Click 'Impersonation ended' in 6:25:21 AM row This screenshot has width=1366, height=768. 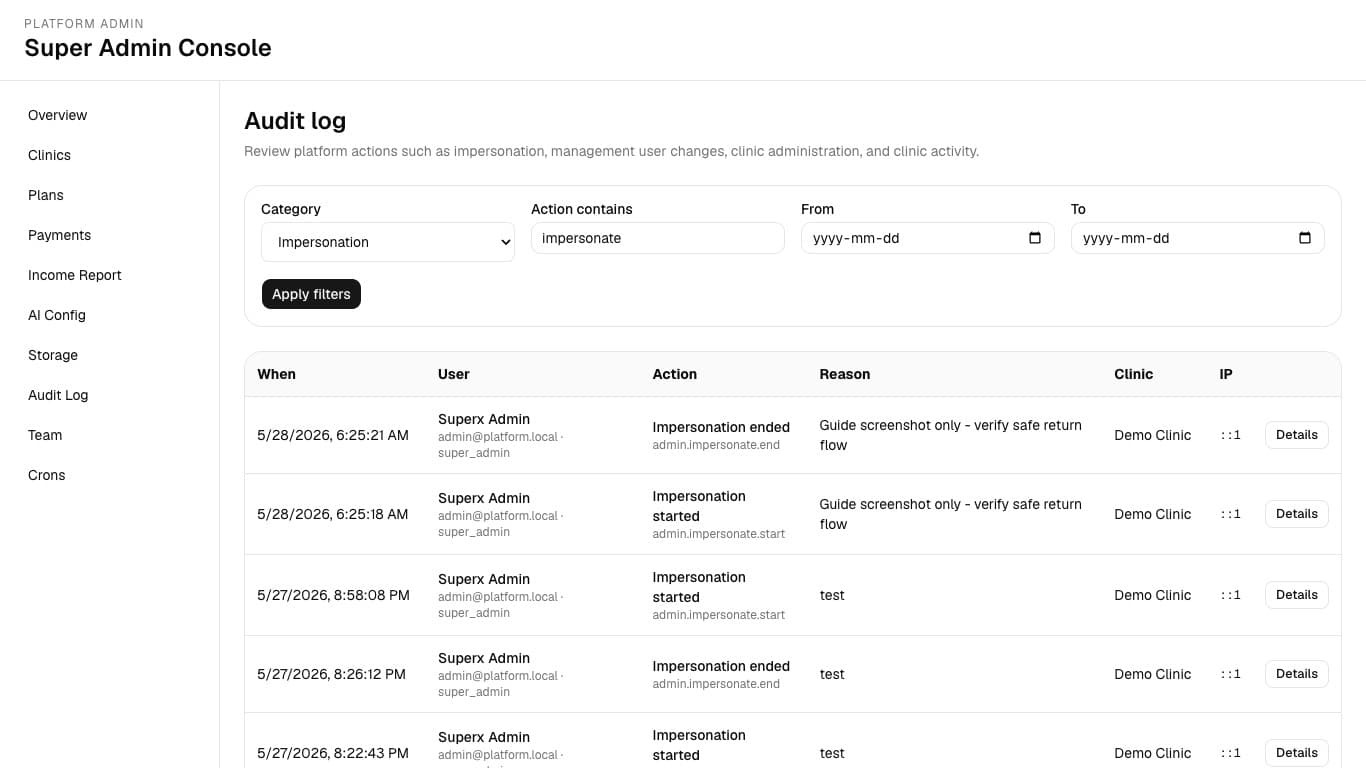[x=721, y=427]
